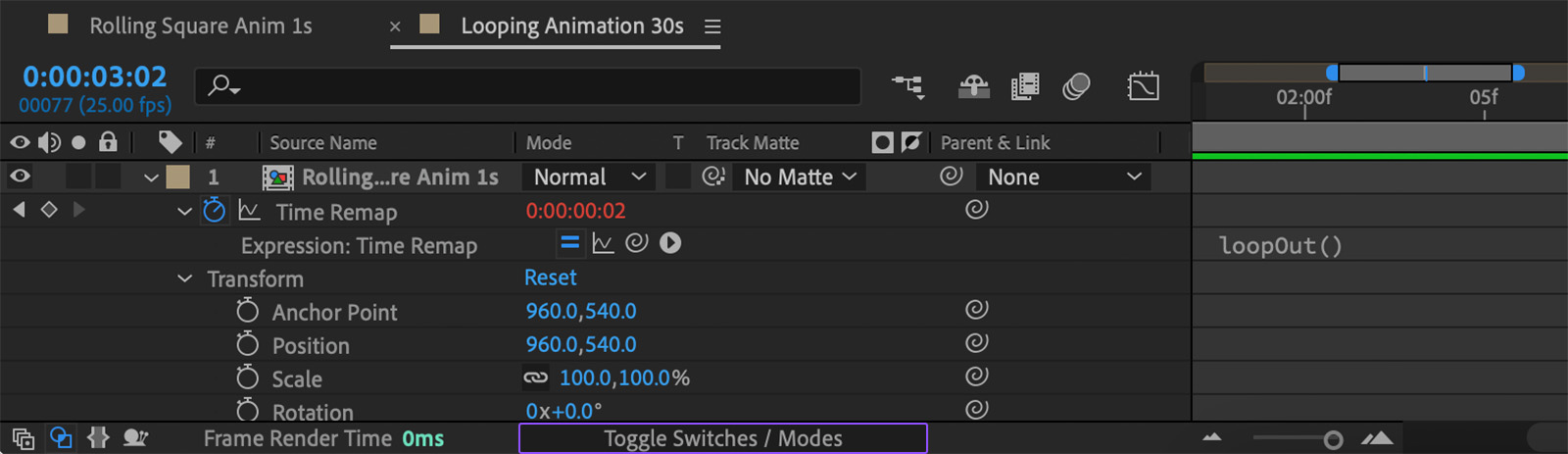Click the time navigator start handle
This screenshot has height=454, width=1568.
[x=1332, y=73]
